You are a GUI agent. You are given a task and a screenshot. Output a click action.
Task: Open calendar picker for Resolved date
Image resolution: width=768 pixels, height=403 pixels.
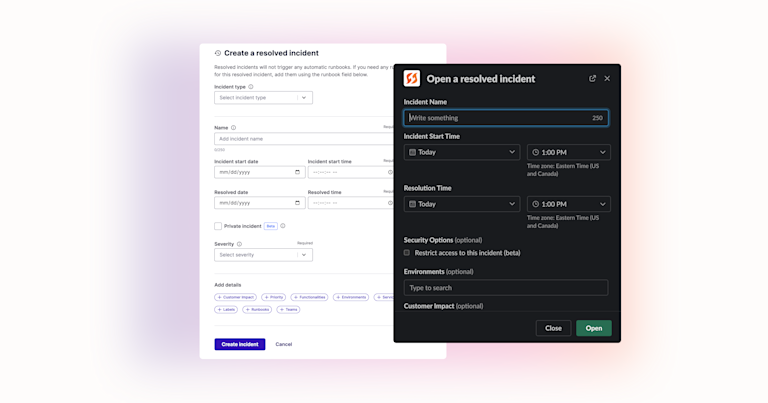(297, 203)
